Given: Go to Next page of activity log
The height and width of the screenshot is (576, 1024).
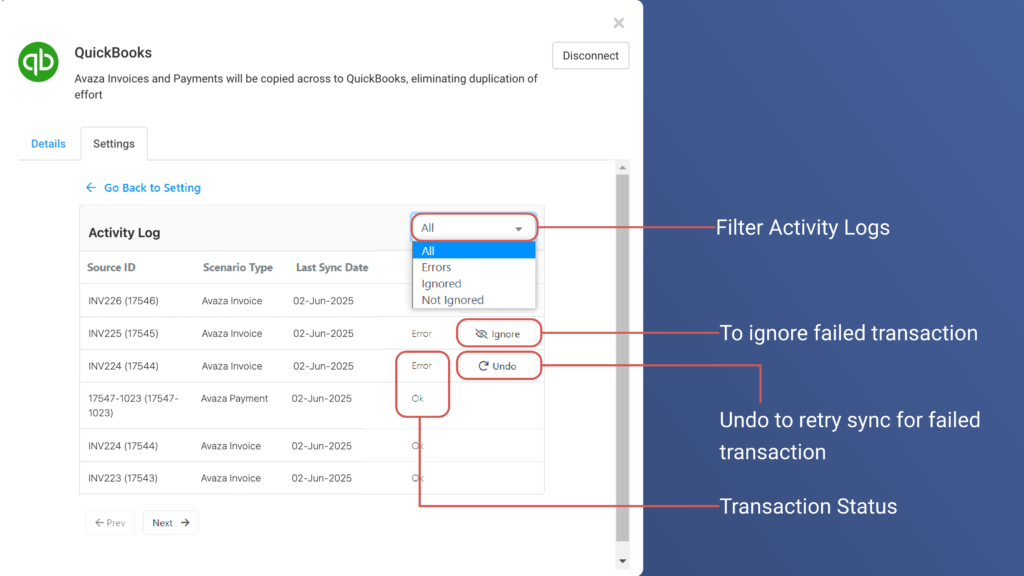Looking at the screenshot, I should pos(170,522).
